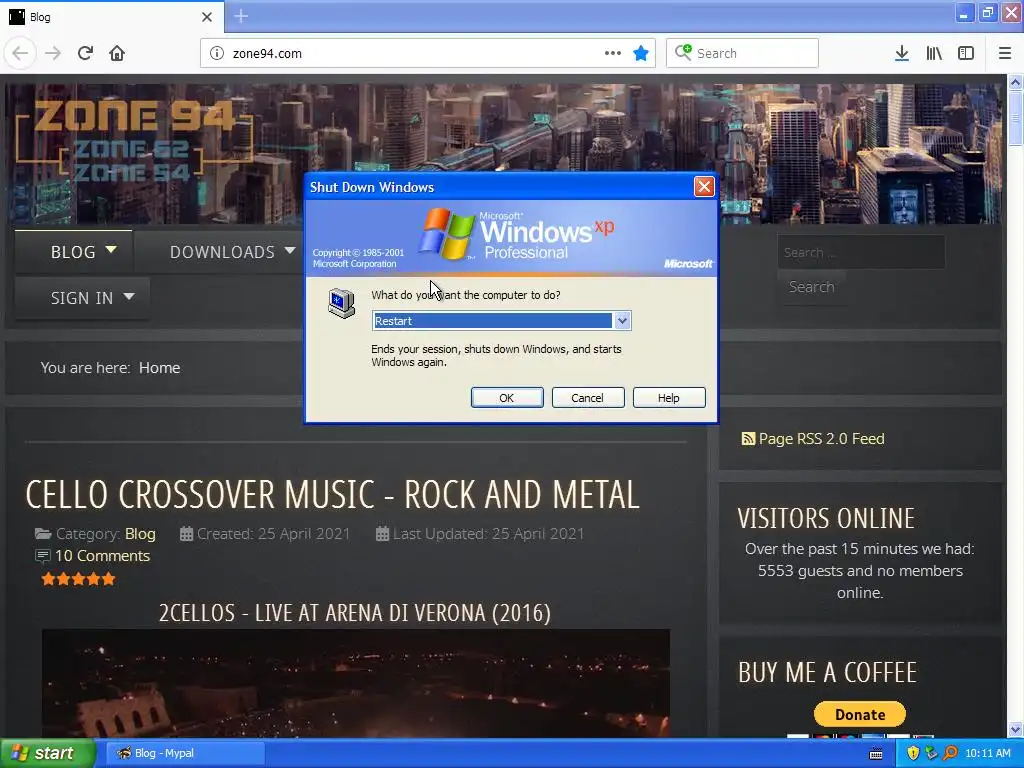Viewport: 1024px width, 768px height.
Task: Close the Blog tab
Action: click(x=206, y=17)
